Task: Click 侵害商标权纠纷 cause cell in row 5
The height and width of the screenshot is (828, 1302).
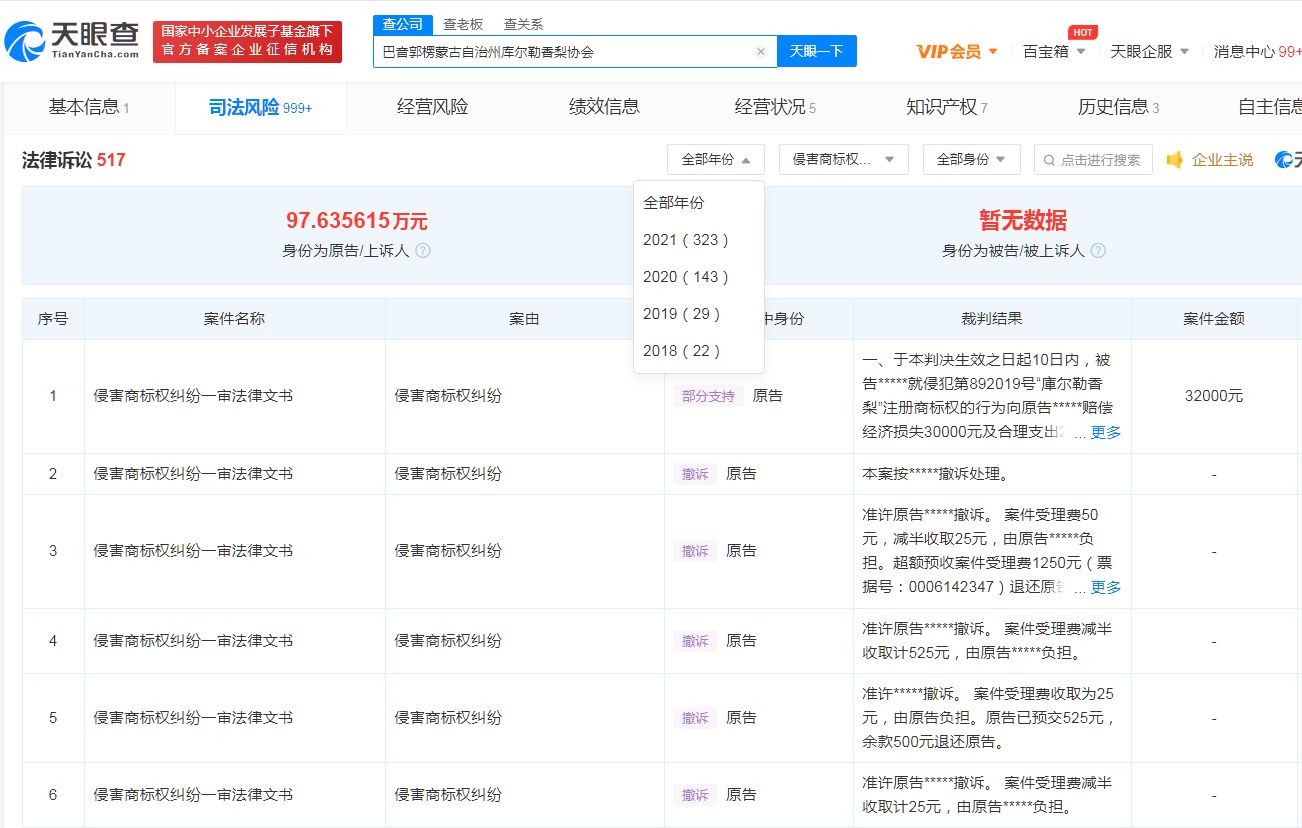Action: [x=448, y=718]
